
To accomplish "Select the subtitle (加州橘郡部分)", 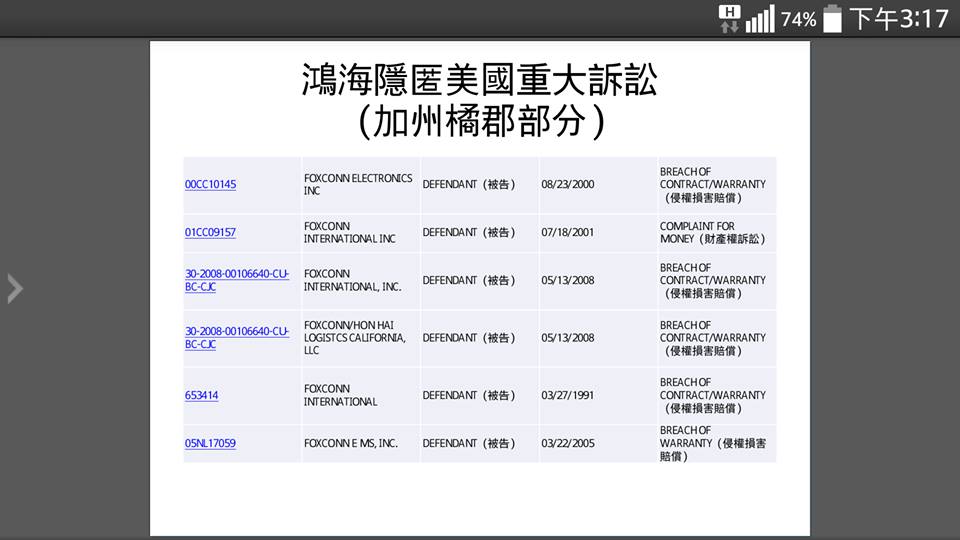I will 481,121.
